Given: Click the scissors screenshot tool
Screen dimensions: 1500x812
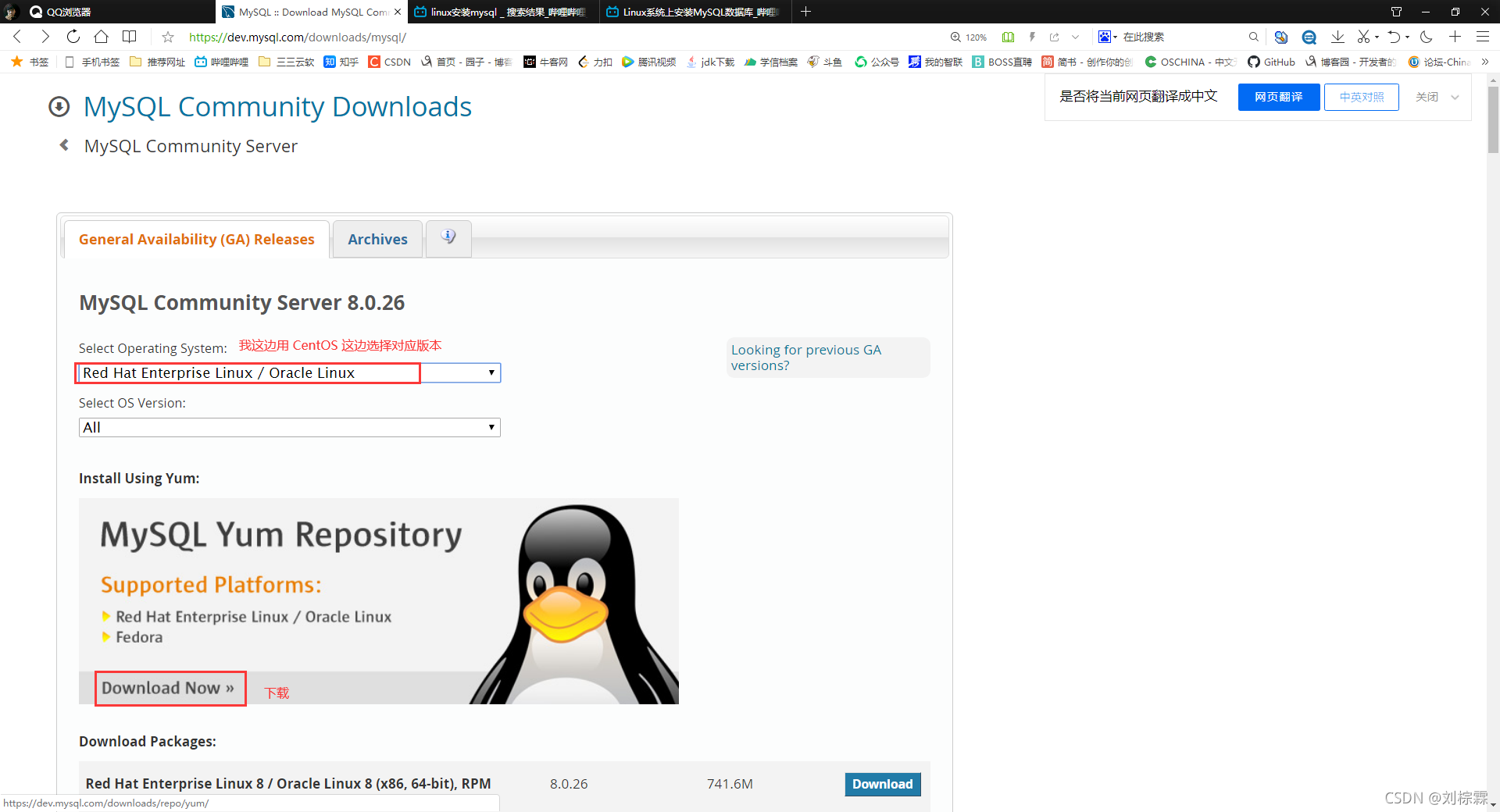Looking at the screenshot, I should (x=1364, y=37).
